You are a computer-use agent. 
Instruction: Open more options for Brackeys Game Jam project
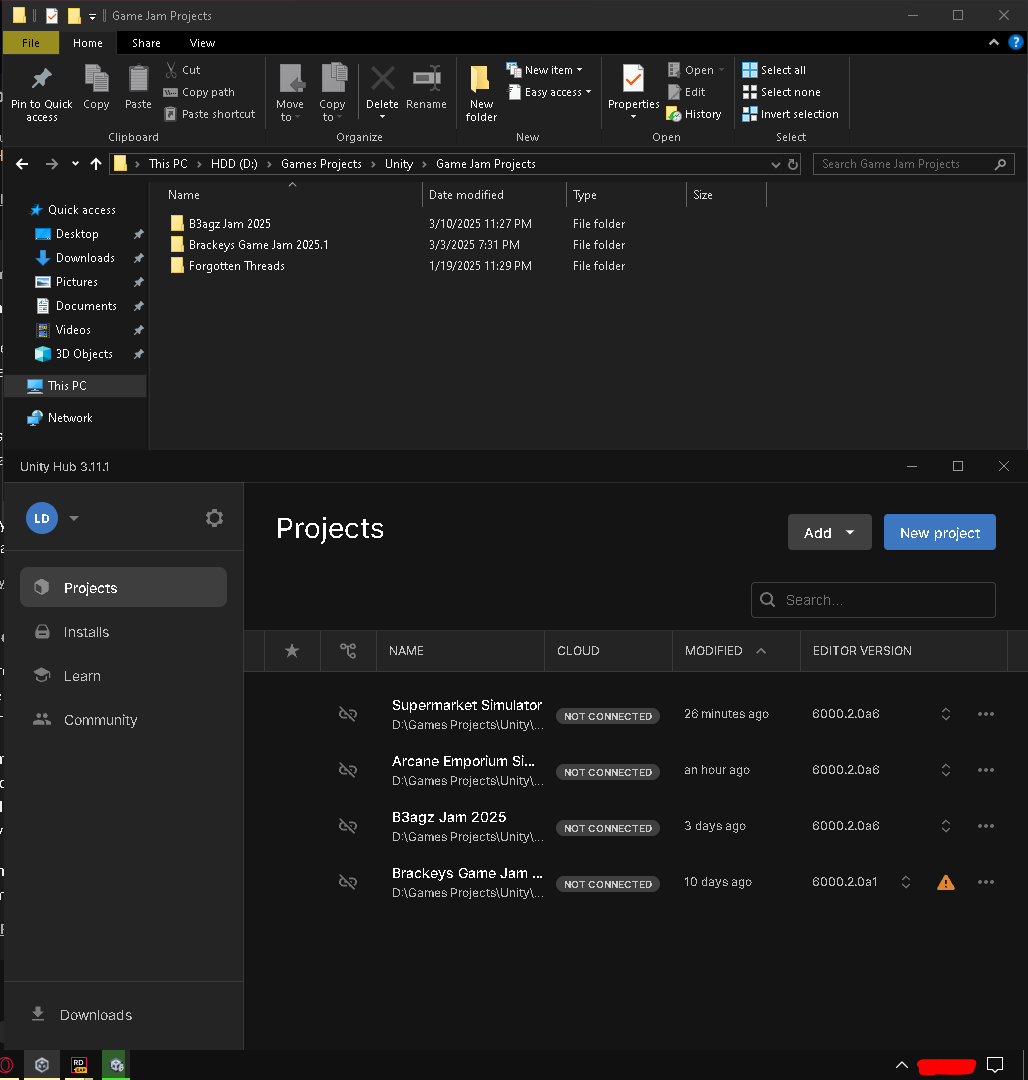click(x=986, y=882)
